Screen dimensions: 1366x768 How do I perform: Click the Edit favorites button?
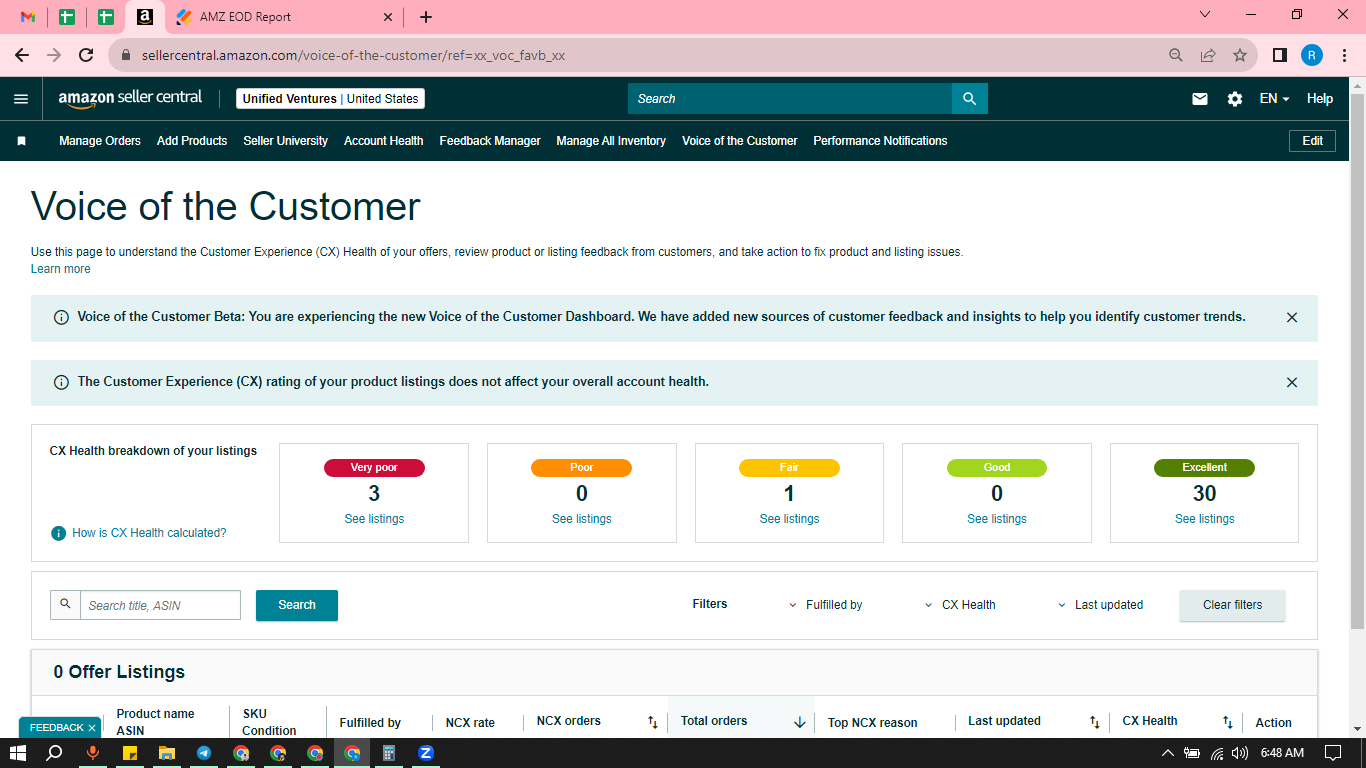(x=1313, y=141)
